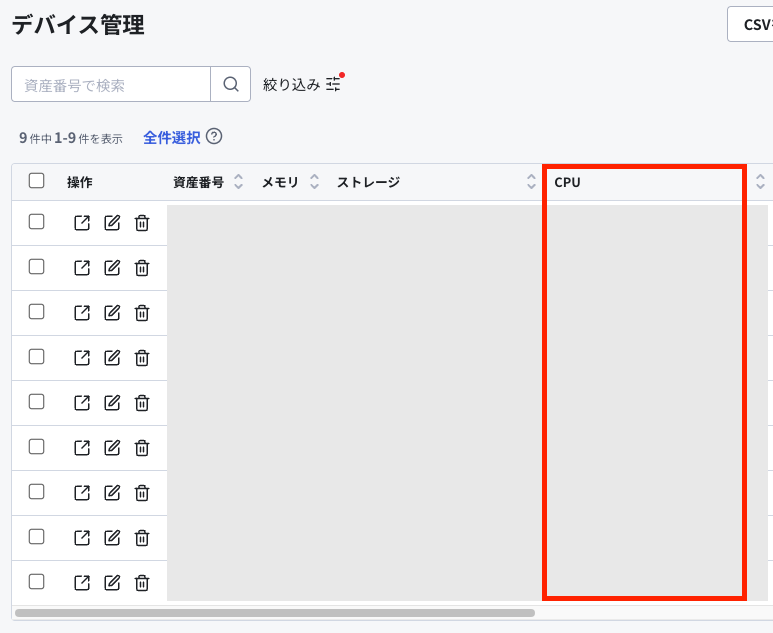Delete the second row device

point(142,268)
